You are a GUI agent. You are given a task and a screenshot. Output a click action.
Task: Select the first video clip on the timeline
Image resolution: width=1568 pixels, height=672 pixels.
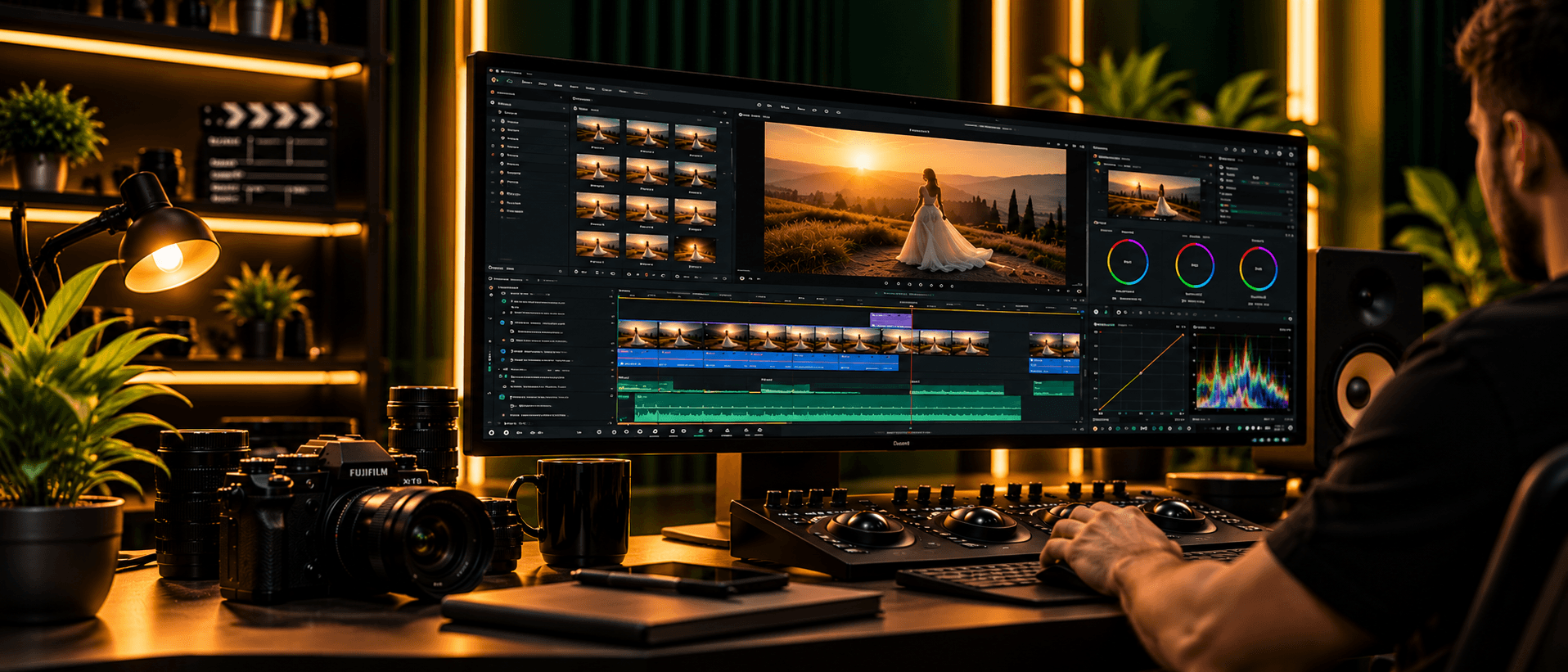(638, 335)
